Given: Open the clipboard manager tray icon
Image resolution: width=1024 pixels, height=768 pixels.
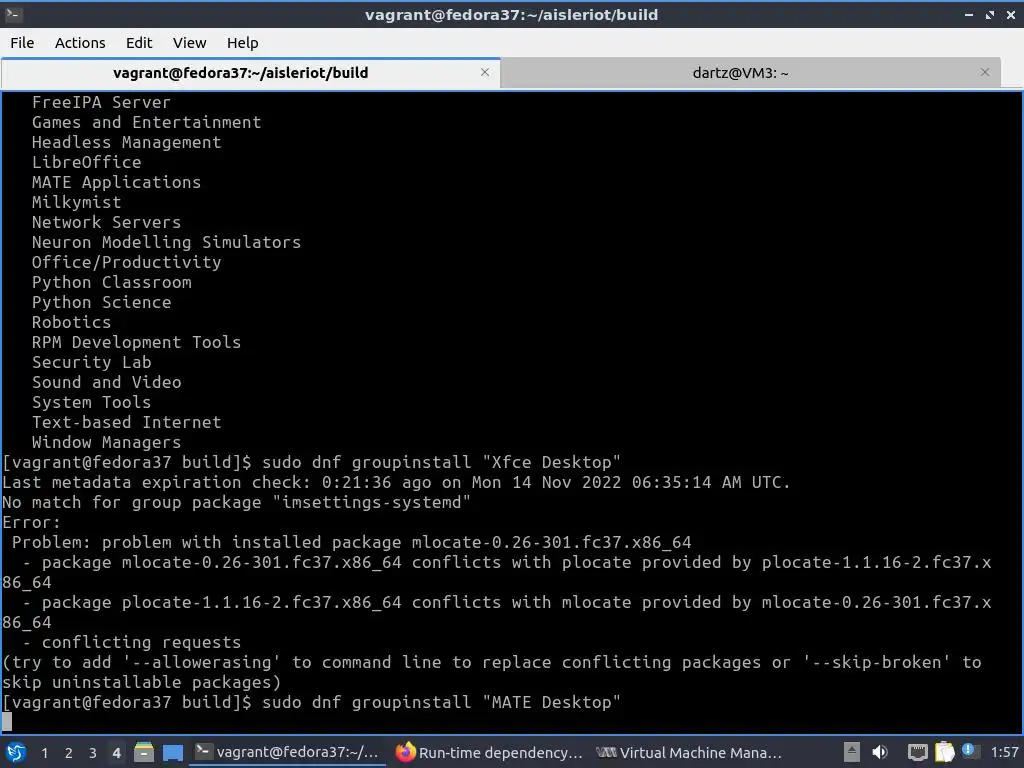Looking at the screenshot, I should pos(945,752).
